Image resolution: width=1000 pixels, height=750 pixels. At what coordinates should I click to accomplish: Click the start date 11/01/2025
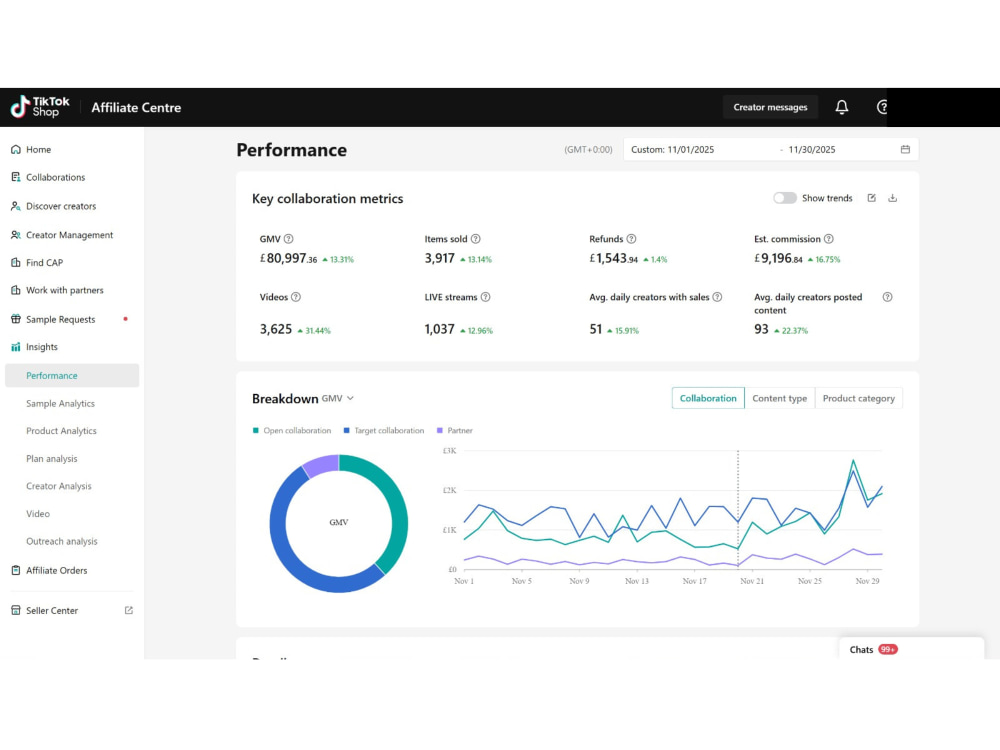[x=691, y=149]
